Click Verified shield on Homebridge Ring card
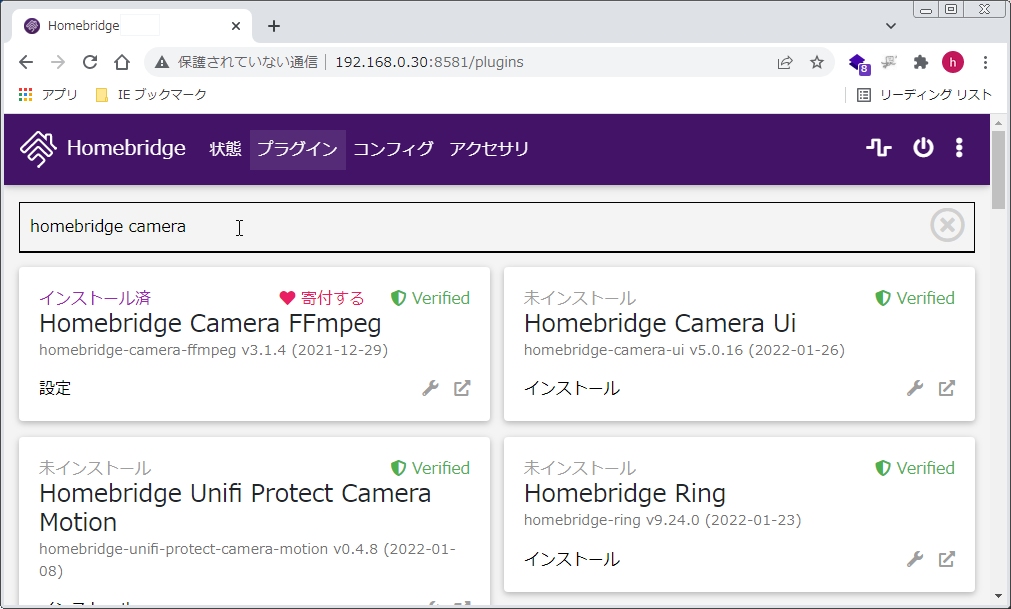Image resolution: width=1011 pixels, height=609 pixels. pyautogui.click(x=914, y=468)
